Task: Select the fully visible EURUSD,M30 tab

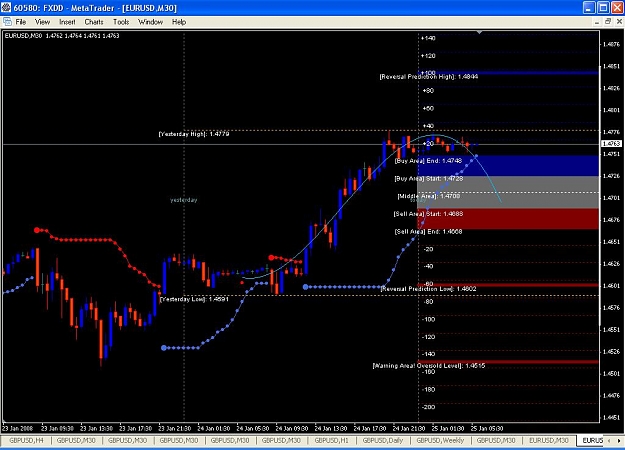Action: pos(548,440)
